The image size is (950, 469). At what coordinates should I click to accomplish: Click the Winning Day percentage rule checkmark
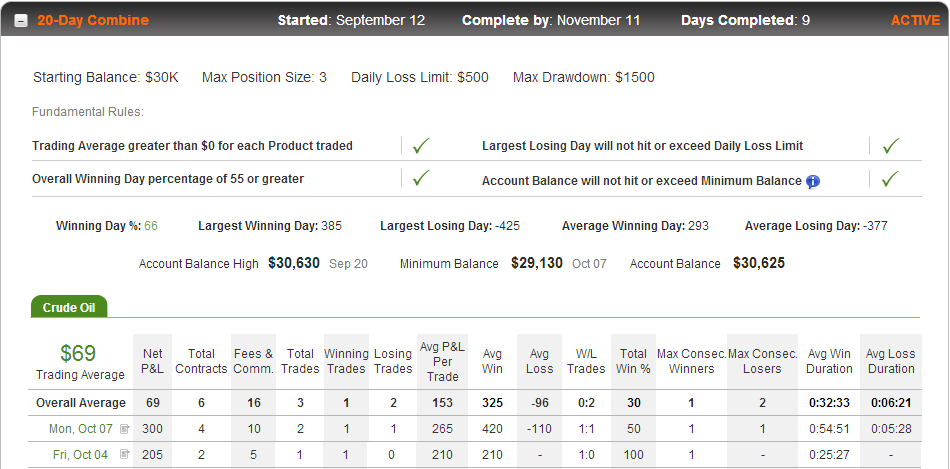click(420, 178)
